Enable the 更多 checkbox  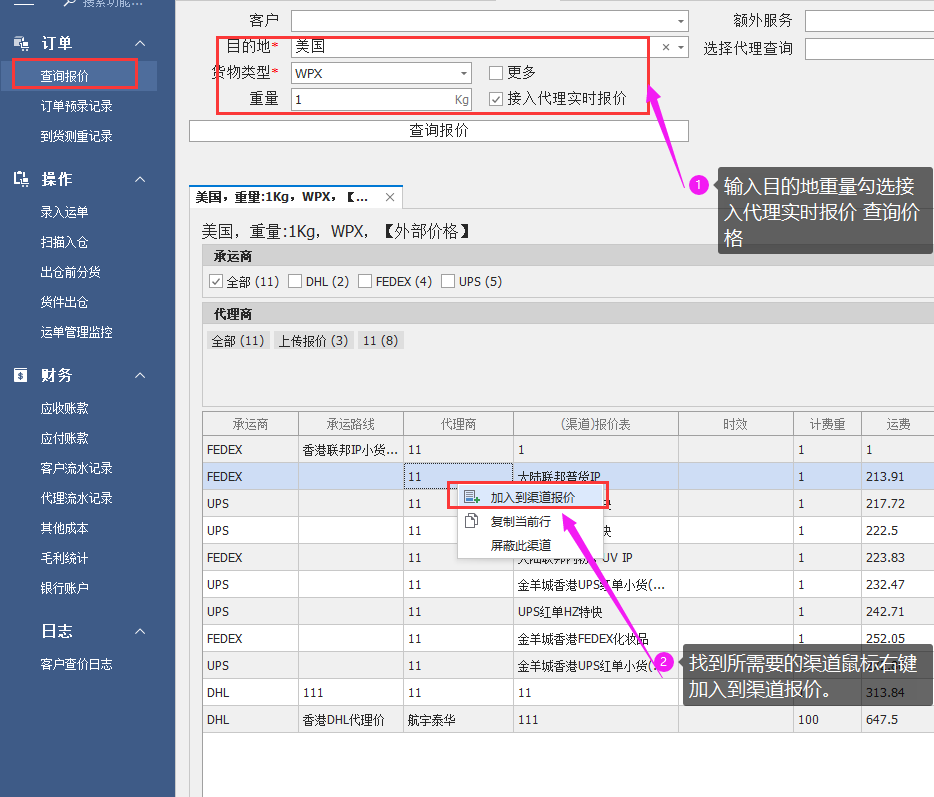tap(496, 73)
